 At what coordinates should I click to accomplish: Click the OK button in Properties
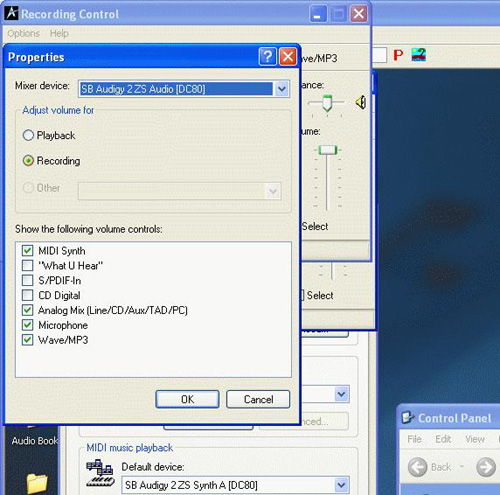point(187,399)
